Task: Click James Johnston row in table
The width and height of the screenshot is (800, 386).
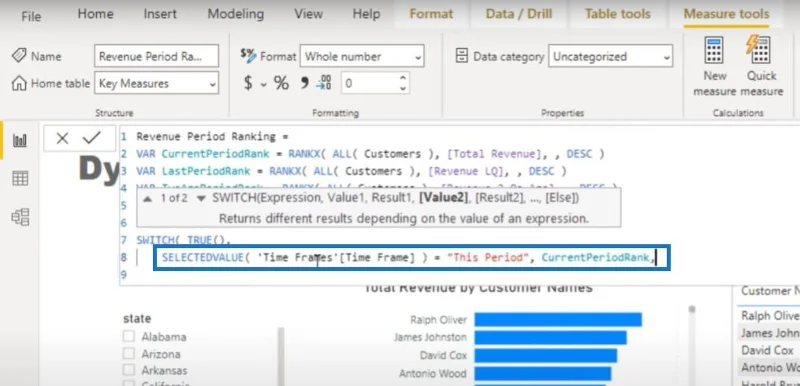Action: [770, 333]
